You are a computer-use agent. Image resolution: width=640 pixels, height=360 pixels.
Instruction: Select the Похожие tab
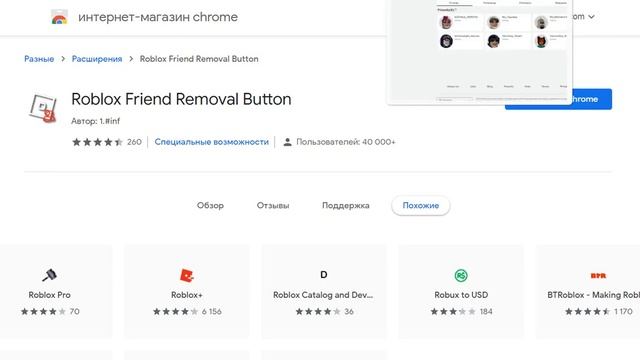(420, 205)
